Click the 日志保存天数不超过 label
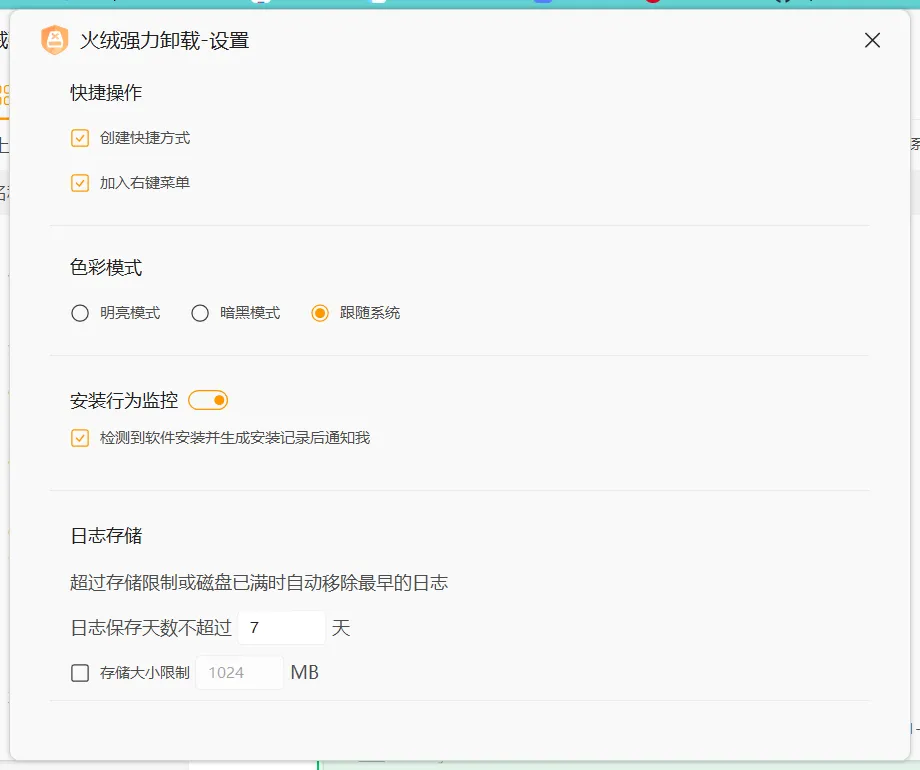920x770 pixels. [x=151, y=628]
